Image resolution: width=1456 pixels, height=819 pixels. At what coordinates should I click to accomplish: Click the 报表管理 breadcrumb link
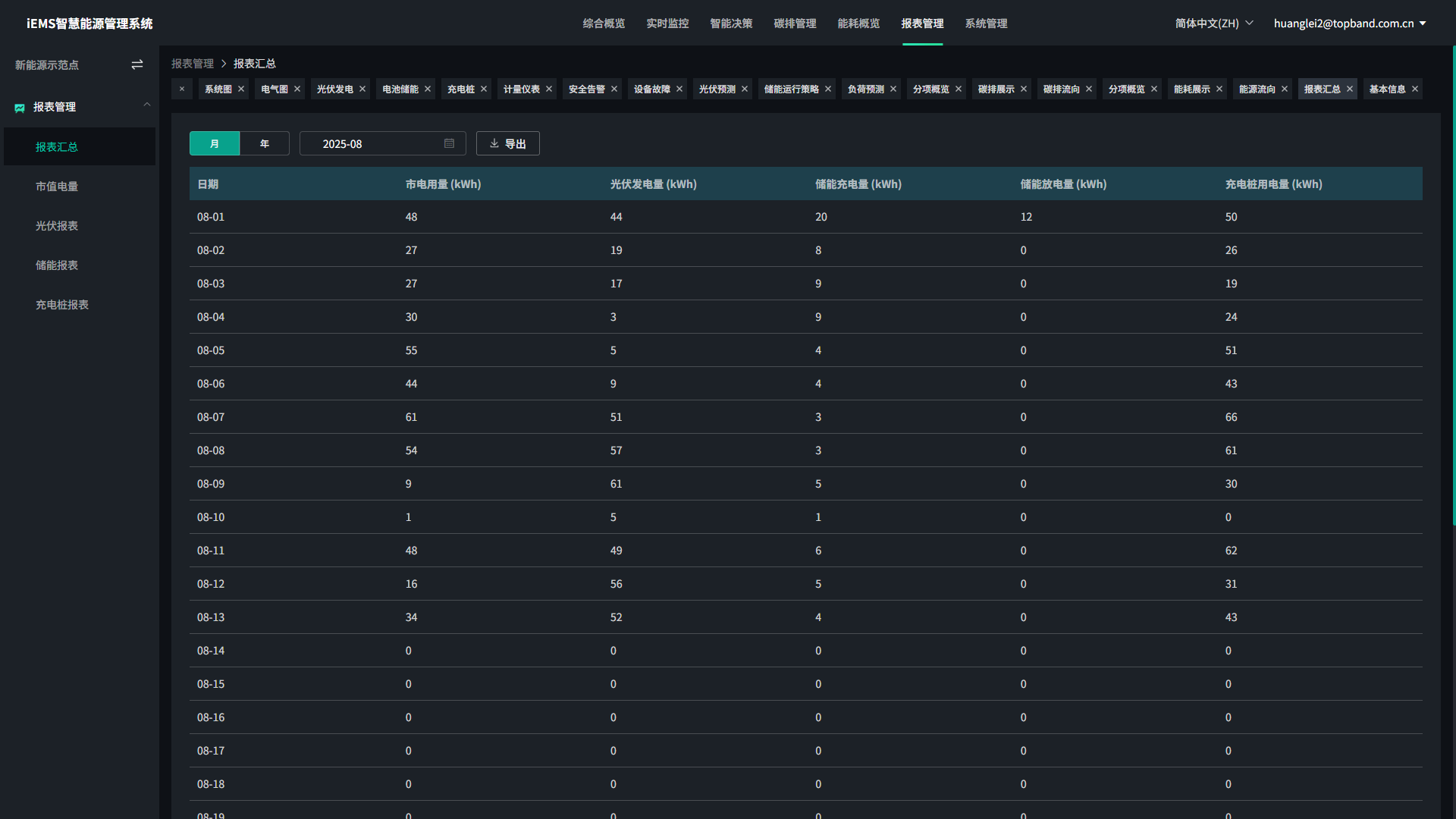pyautogui.click(x=193, y=64)
